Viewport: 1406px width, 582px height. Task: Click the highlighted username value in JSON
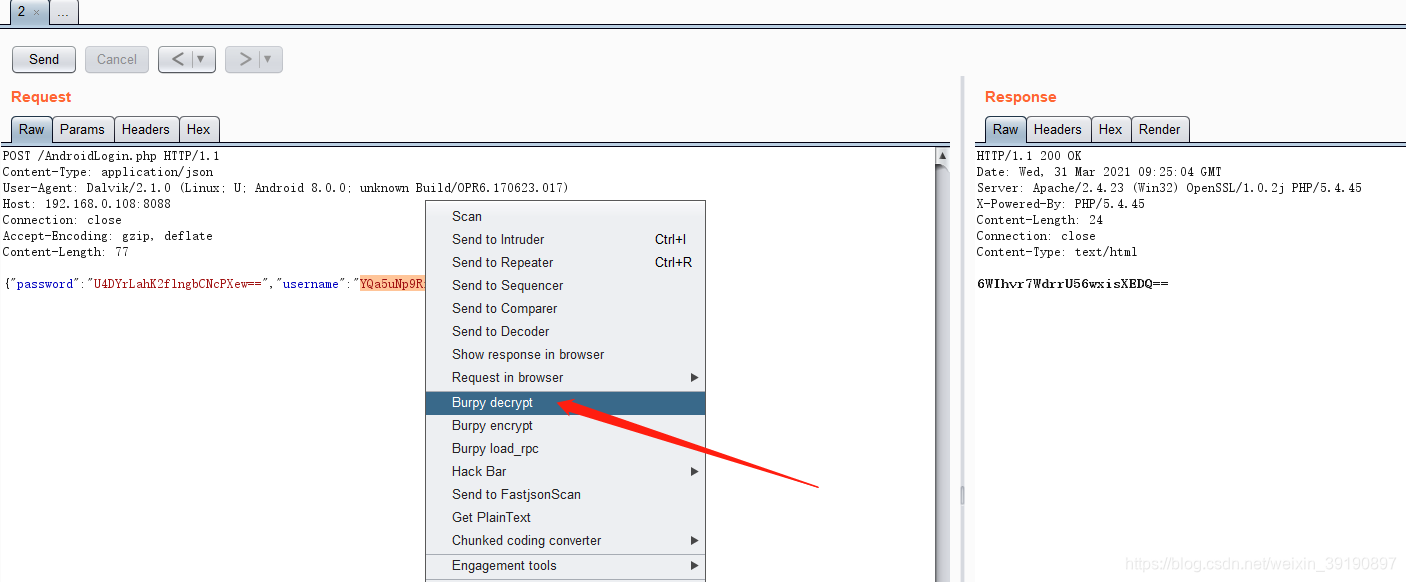click(392, 284)
